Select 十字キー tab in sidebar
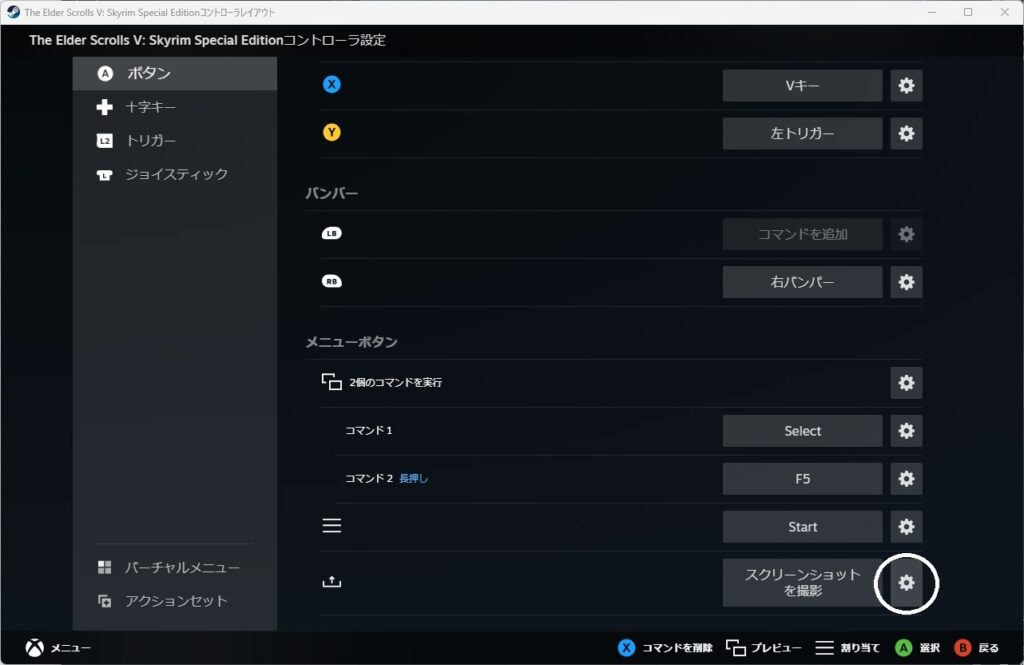1024x665 pixels. [175, 106]
